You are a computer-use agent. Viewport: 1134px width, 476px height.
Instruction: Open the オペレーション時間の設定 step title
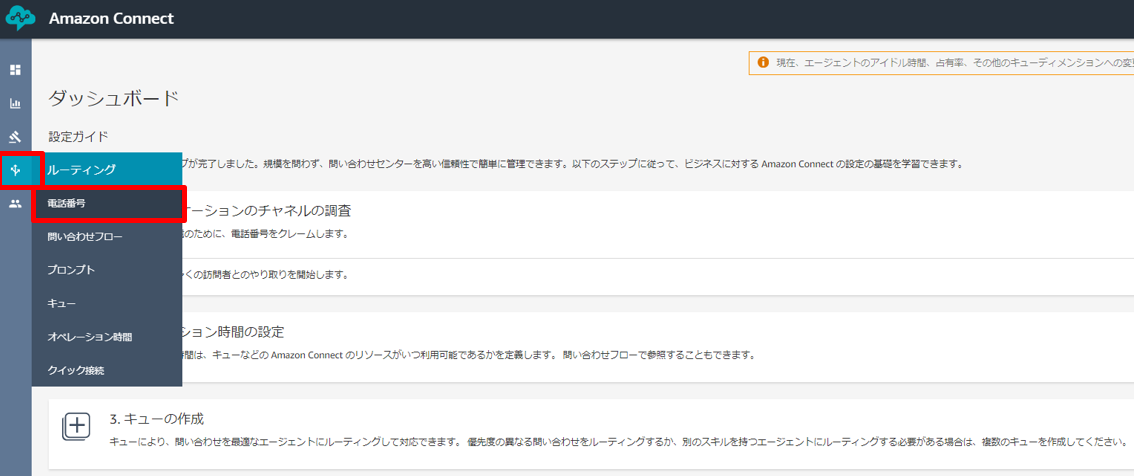pyautogui.click(x=233, y=332)
